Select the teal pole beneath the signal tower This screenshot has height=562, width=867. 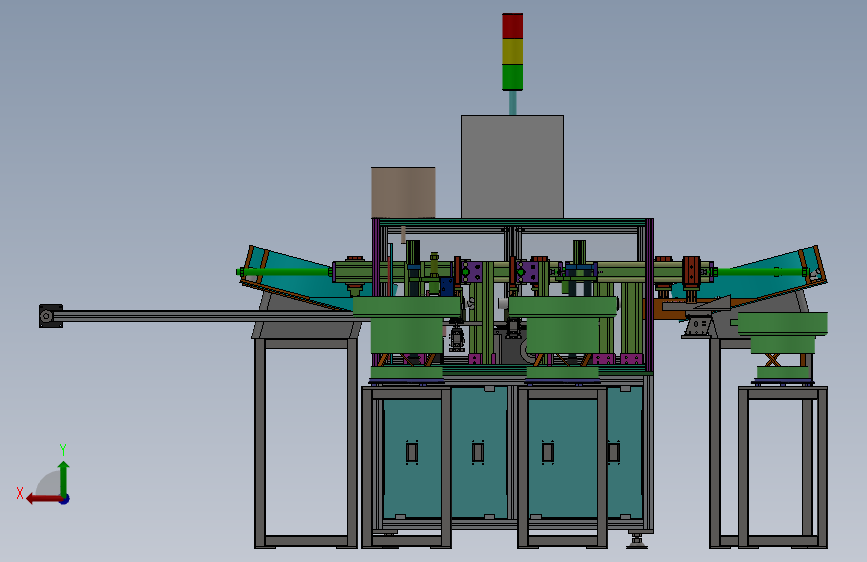coord(513,103)
